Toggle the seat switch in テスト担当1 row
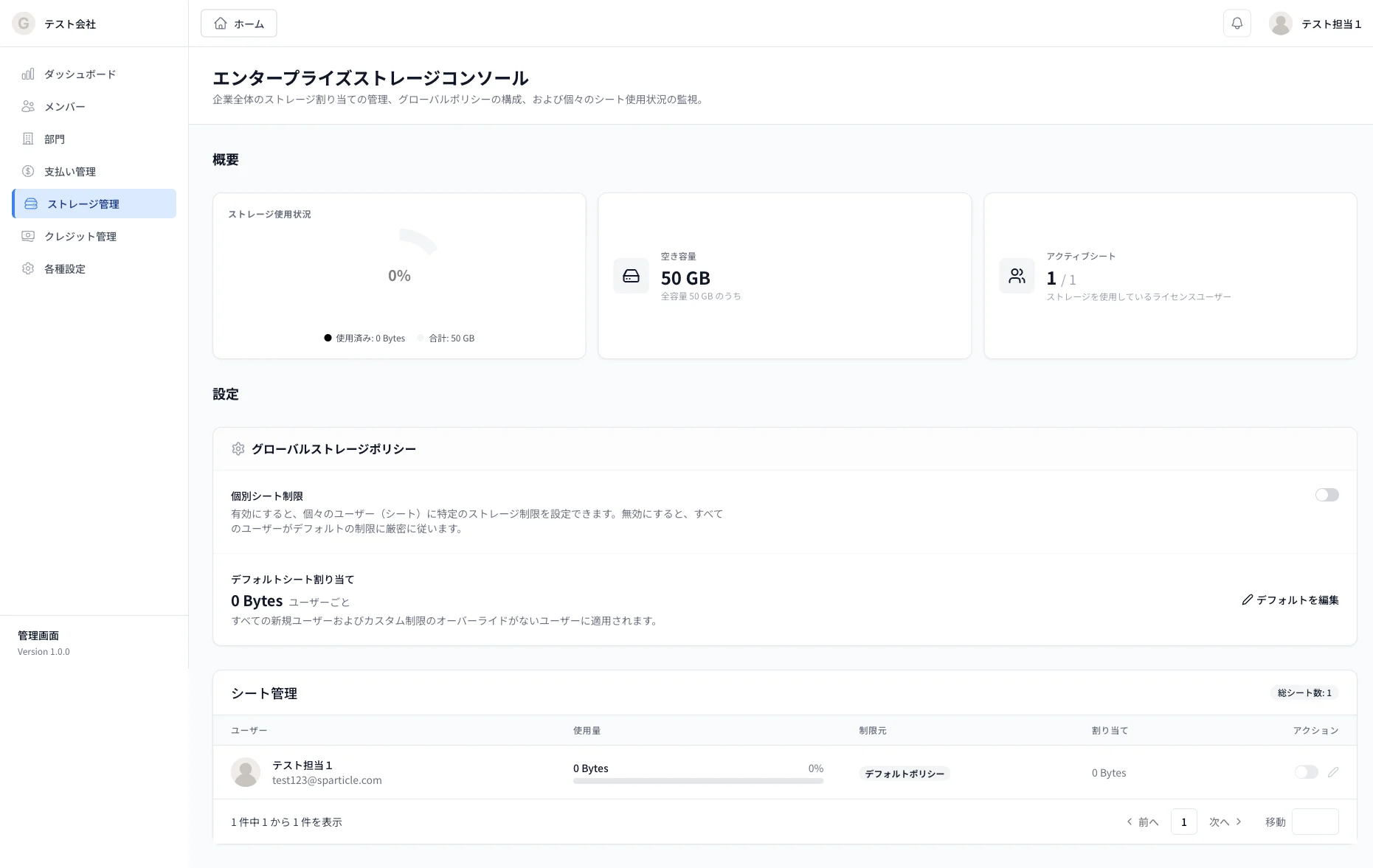This screenshot has height=868, width=1373. click(1306, 772)
